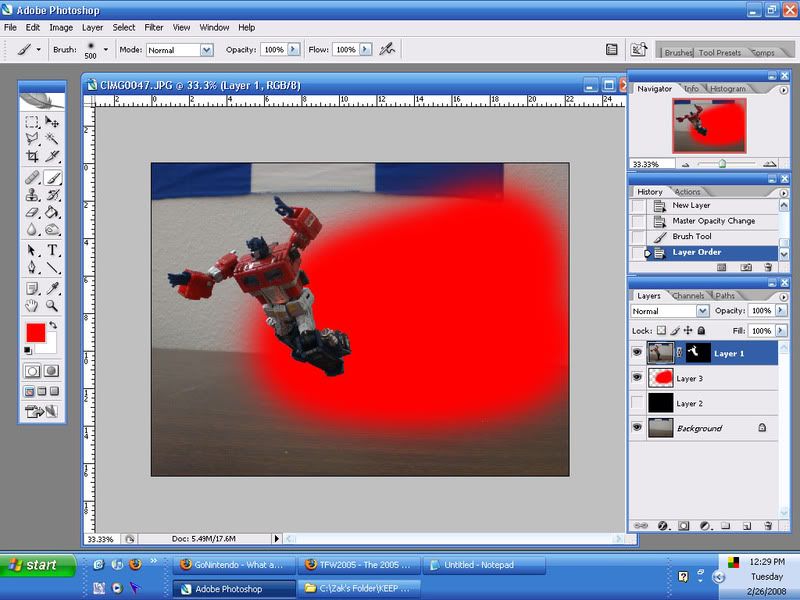Open tool preset picker arrow
The image size is (800, 600).
(38, 49)
